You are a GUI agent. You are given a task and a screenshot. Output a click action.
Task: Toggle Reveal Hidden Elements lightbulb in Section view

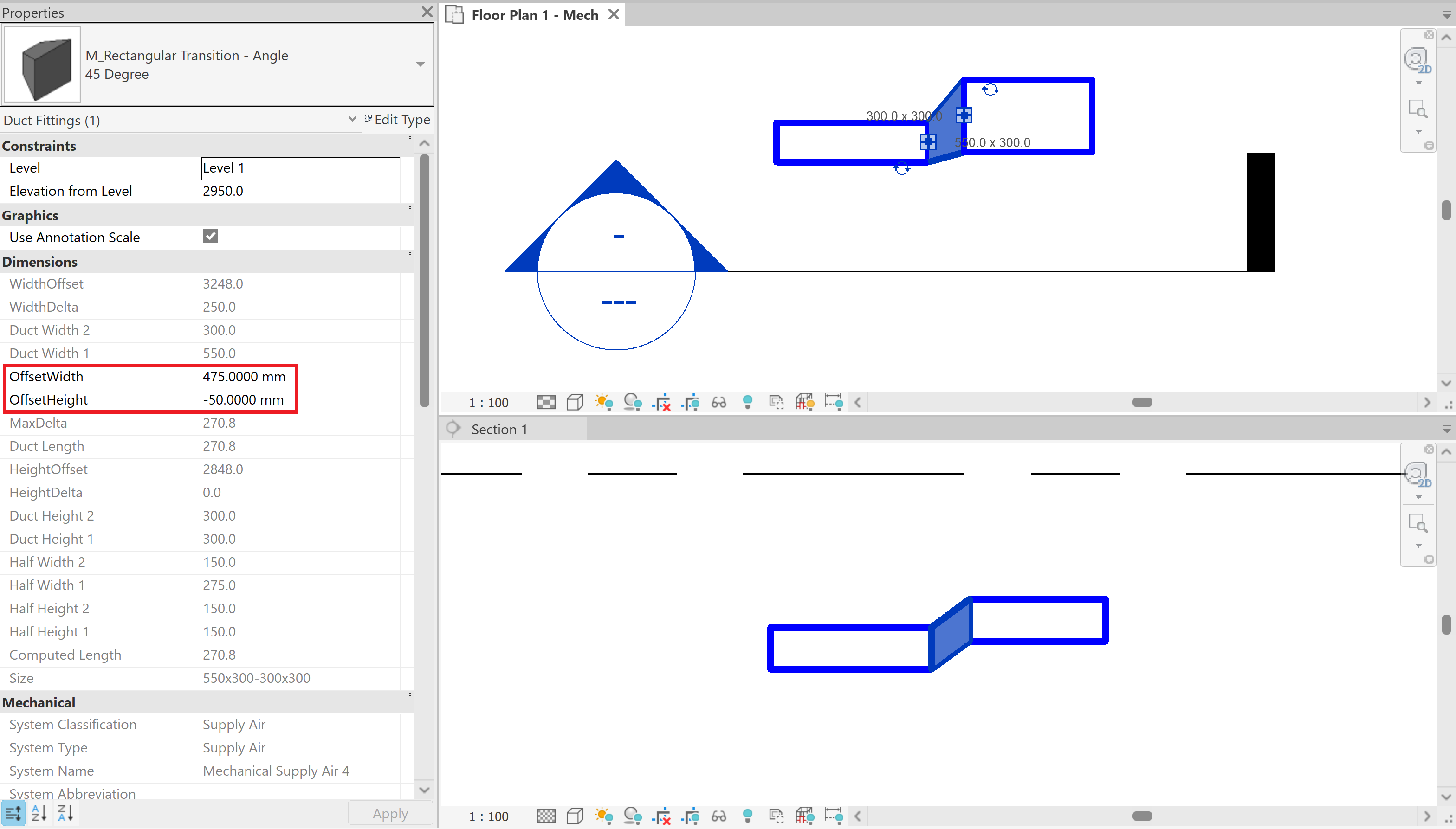click(747, 816)
